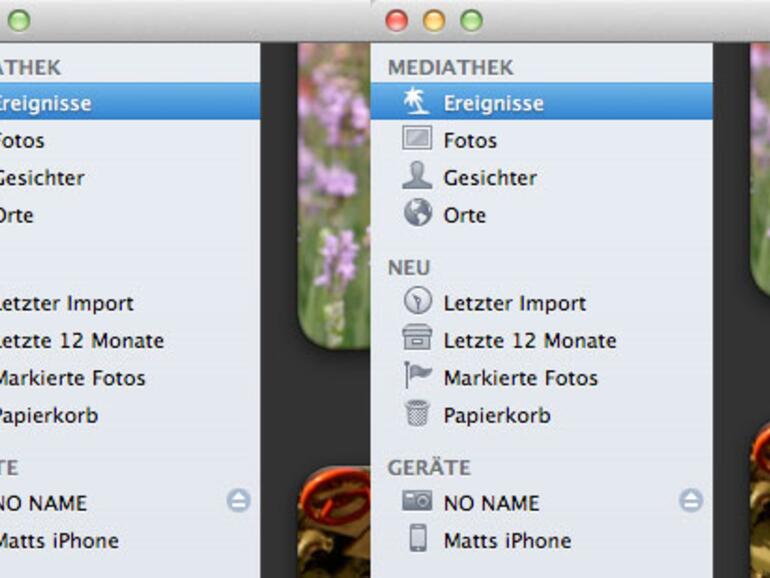The image size is (770, 578).
Task: Zoom the right window with green button
Action: [471, 21]
